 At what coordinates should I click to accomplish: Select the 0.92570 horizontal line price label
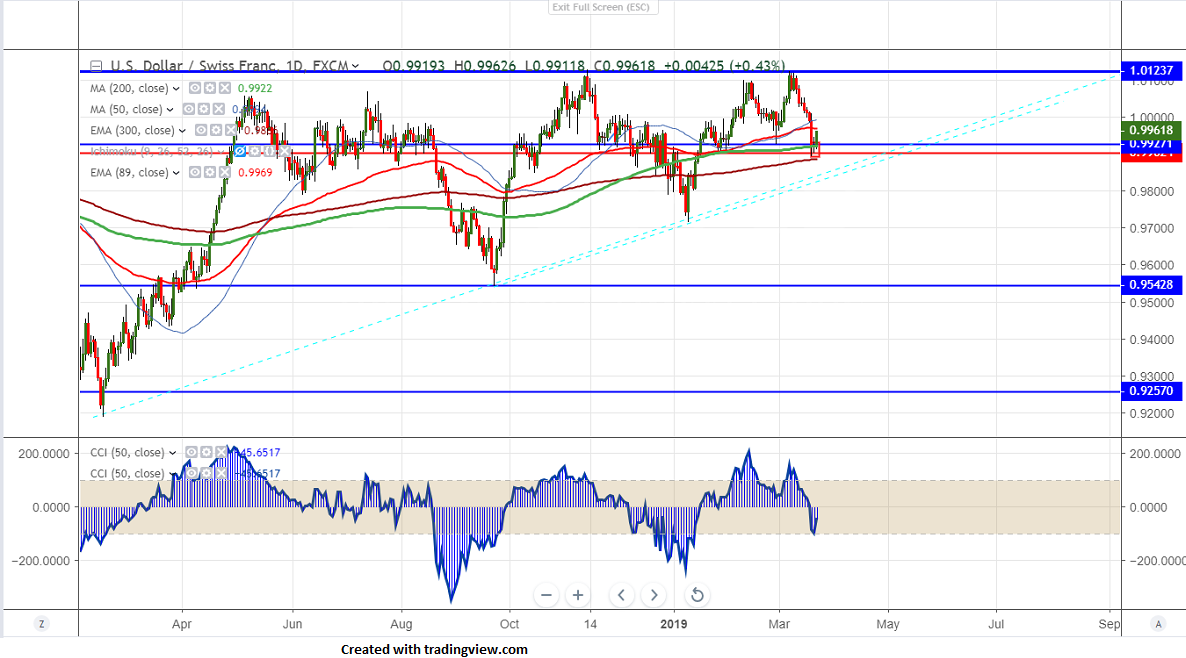point(1151,391)
